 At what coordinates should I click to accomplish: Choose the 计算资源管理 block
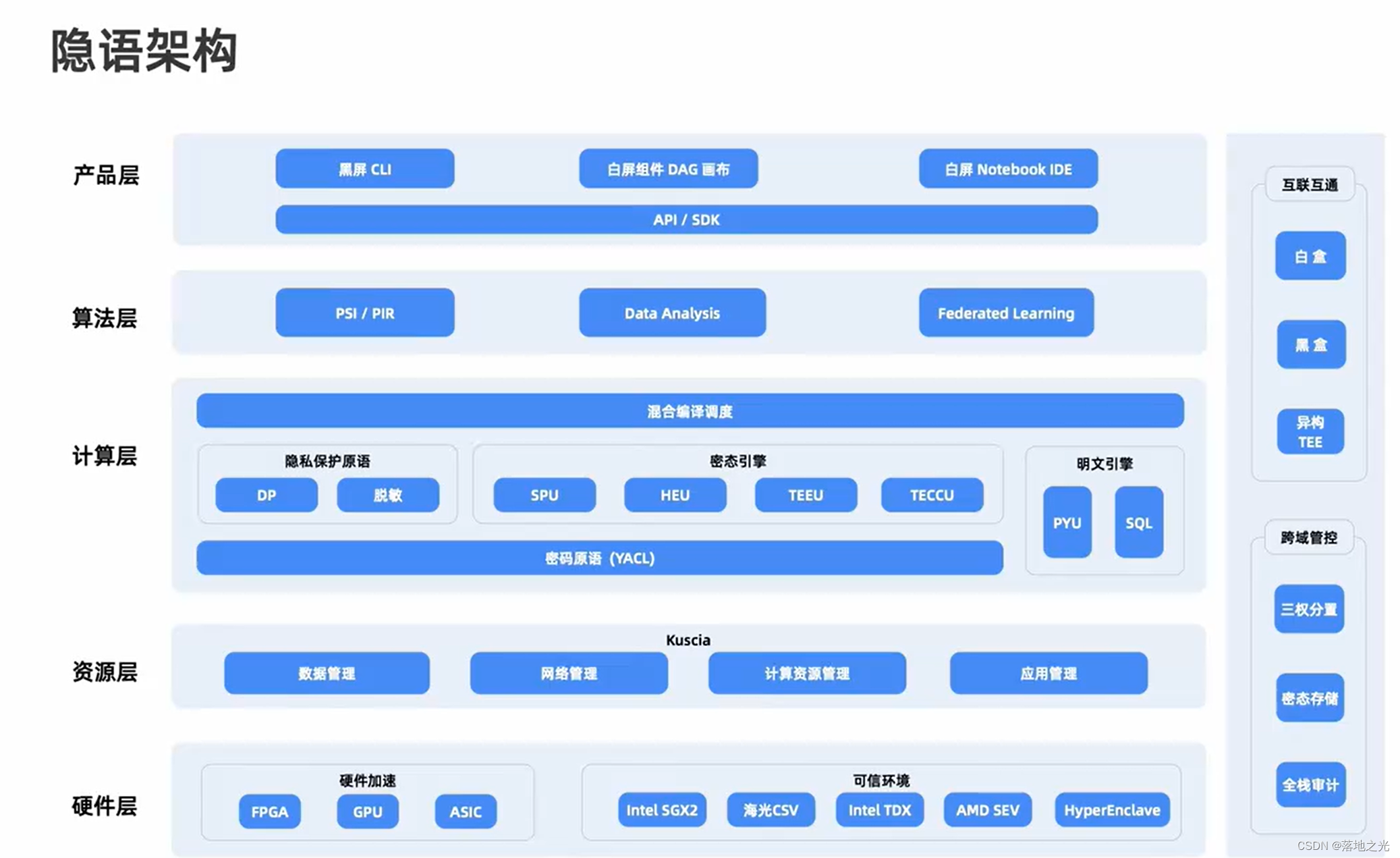807,672
